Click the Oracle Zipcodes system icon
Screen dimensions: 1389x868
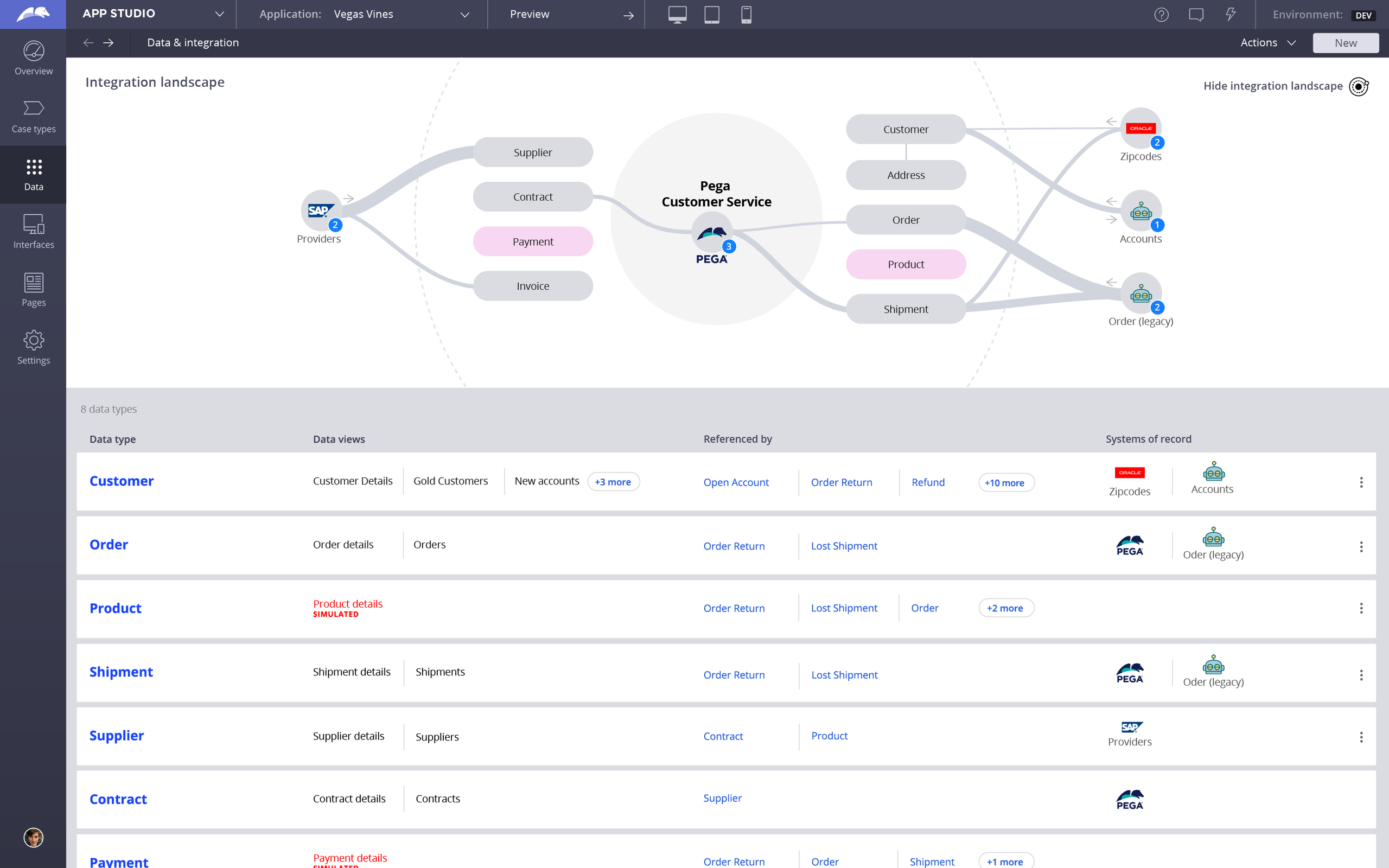pyautogui.click(x=1140, y=128)
